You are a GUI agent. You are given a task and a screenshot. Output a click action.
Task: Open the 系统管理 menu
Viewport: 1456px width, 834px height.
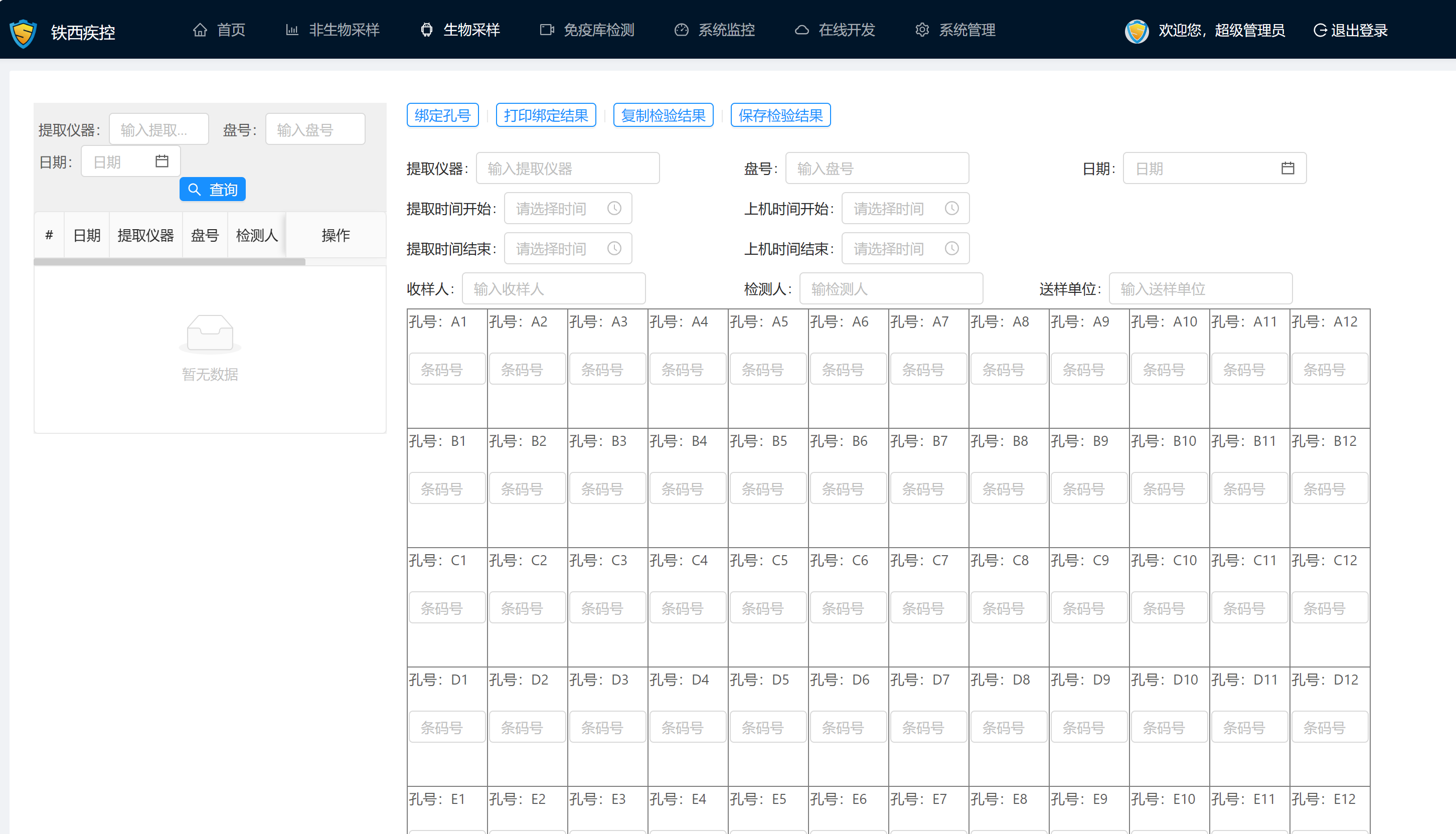pos(955,30)
